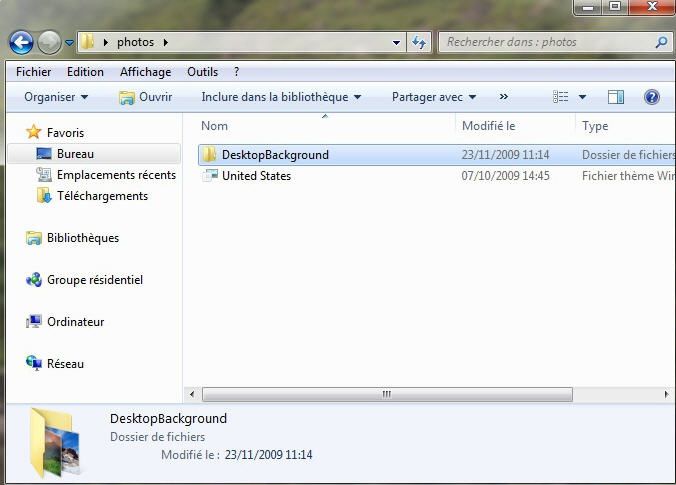The width and height of the screenshot is (676, 485).
Task: Sort by the Modifié le column header
Action: [x=488, y=126]
